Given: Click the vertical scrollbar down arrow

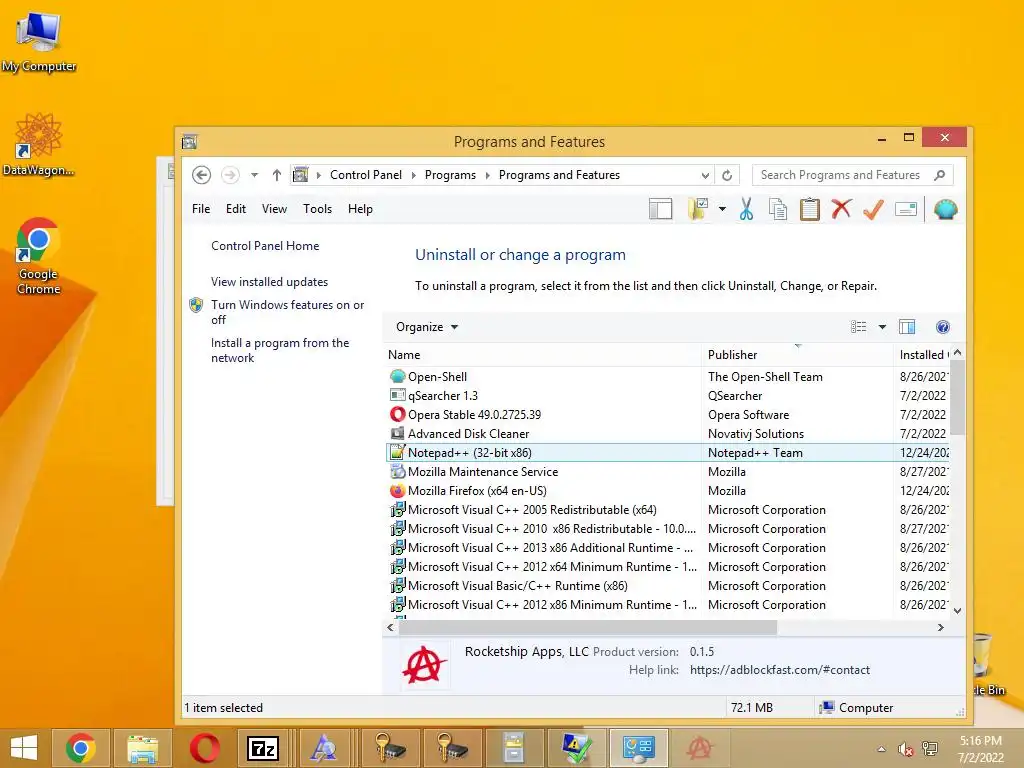Looking at the screenshot, I should point(957,611).
